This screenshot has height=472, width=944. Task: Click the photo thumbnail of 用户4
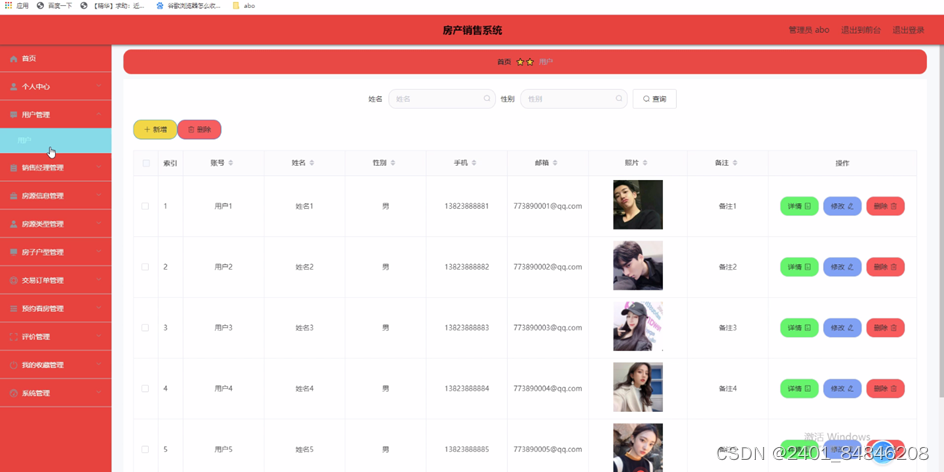(x=638, y=387)
